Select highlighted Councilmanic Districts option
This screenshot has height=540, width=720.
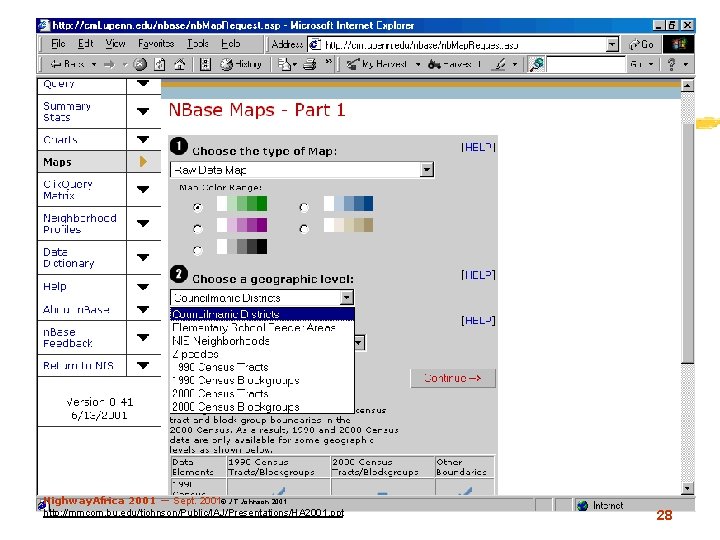[262, 314]
